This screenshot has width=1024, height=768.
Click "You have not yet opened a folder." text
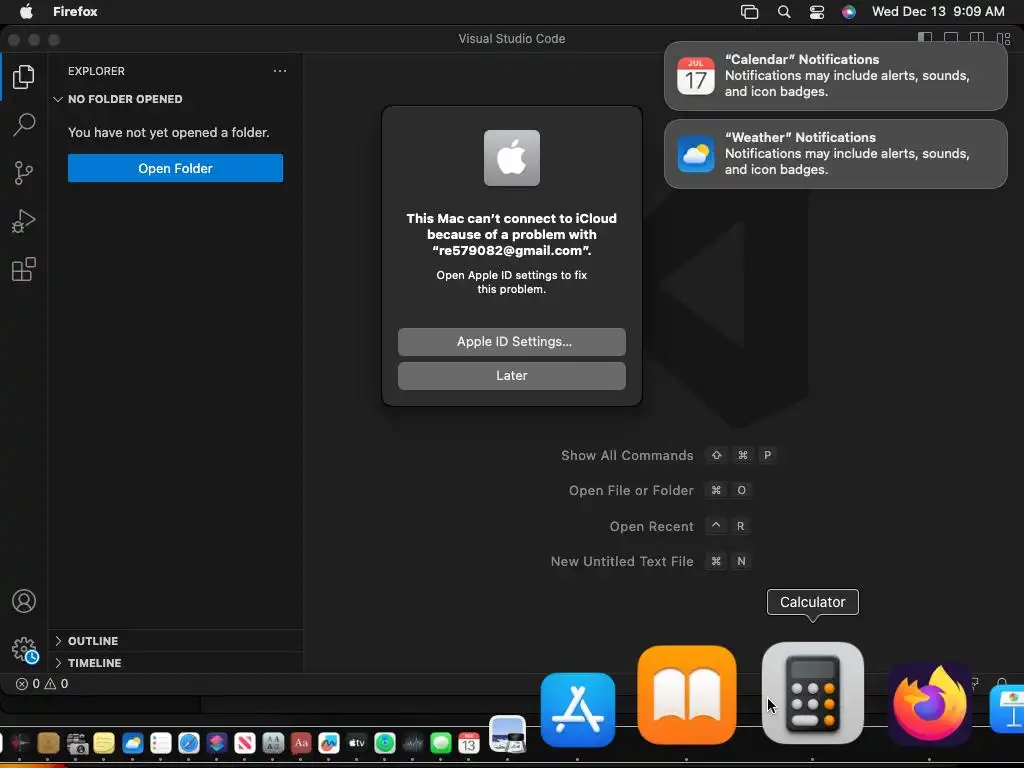[168, 133]
